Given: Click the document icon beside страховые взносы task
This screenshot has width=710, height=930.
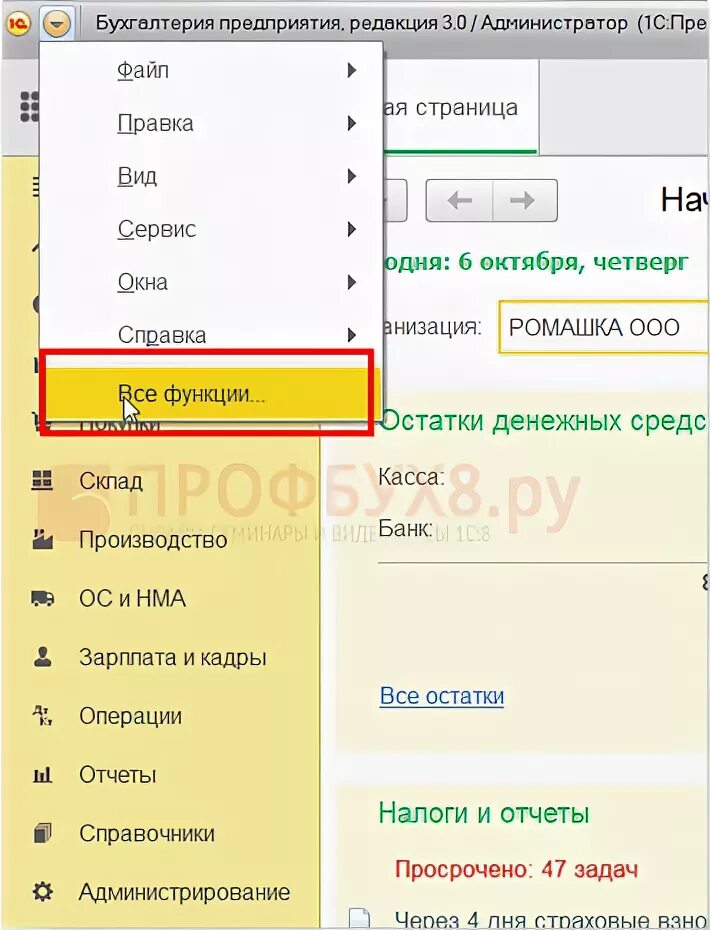Looking at the screenshot, I should tap(359, 918).
